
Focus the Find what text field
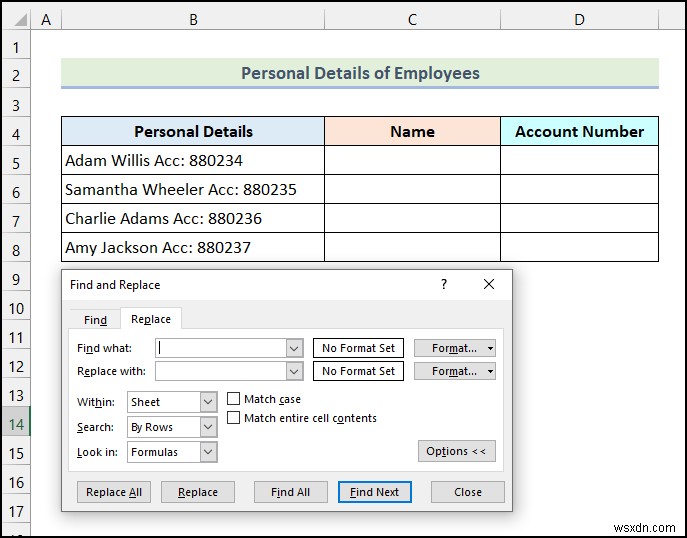(221, 348)
